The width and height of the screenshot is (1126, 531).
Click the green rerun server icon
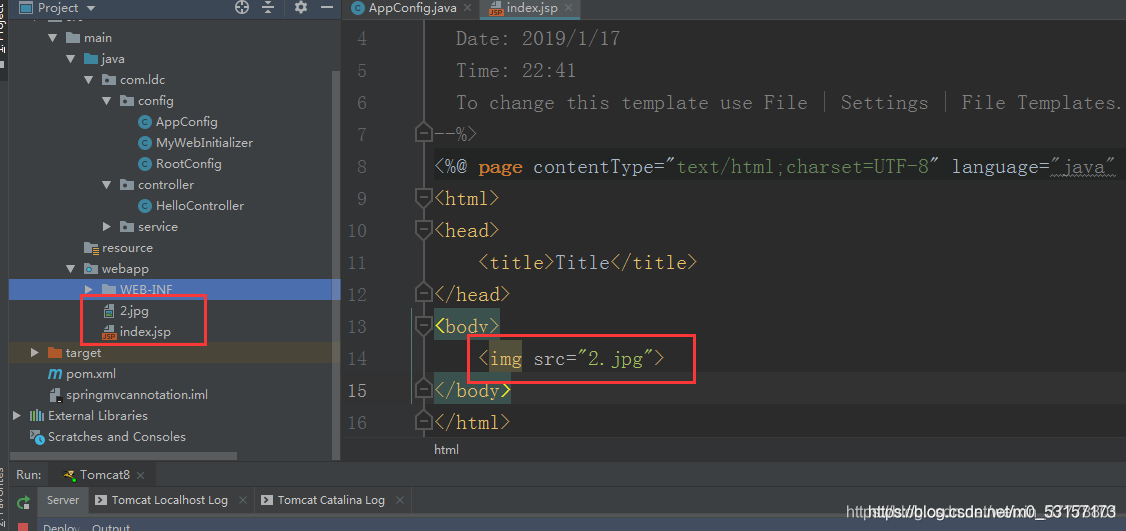24,502
